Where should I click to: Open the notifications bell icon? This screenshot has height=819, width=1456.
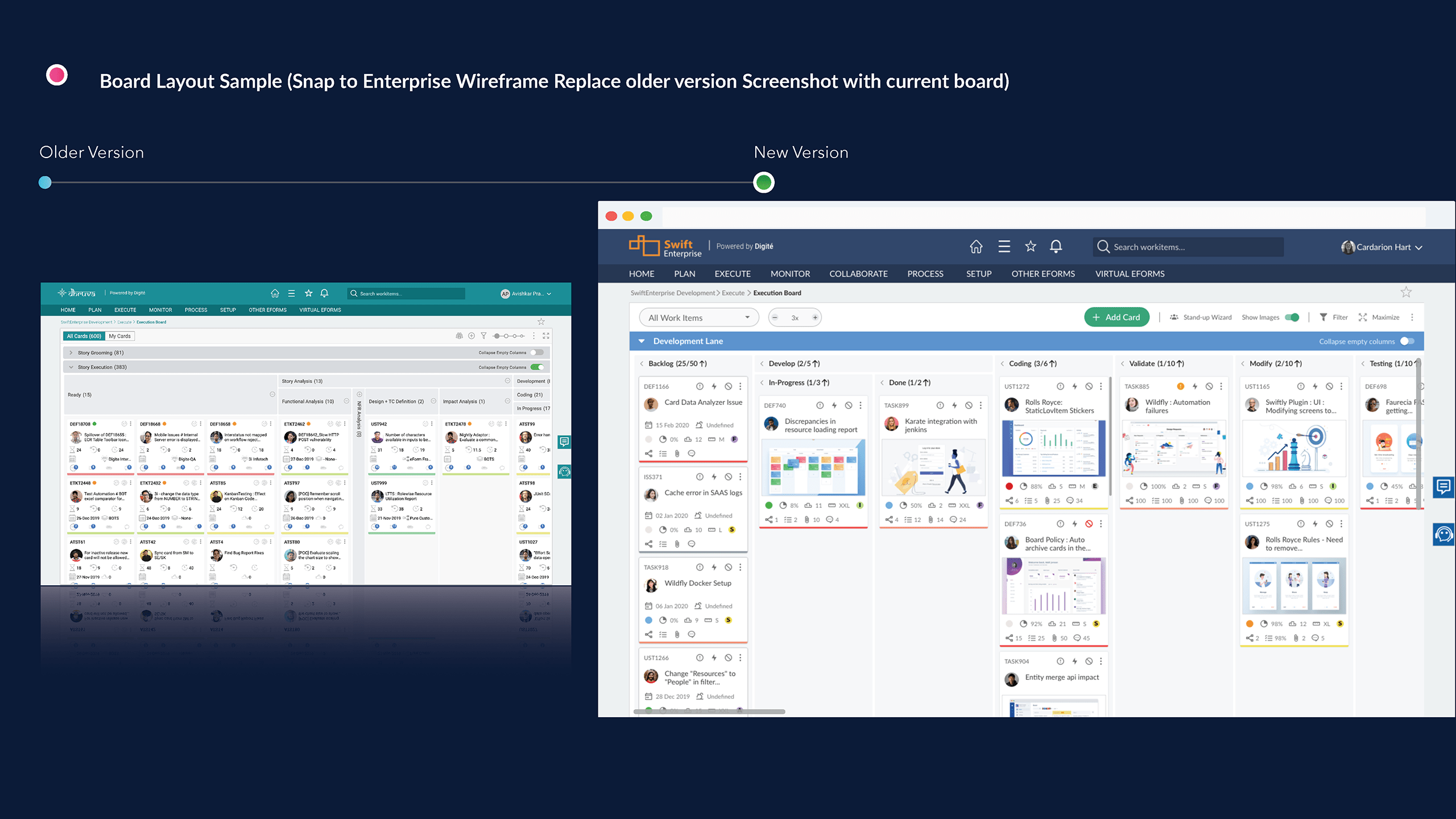coord(1056,246)
